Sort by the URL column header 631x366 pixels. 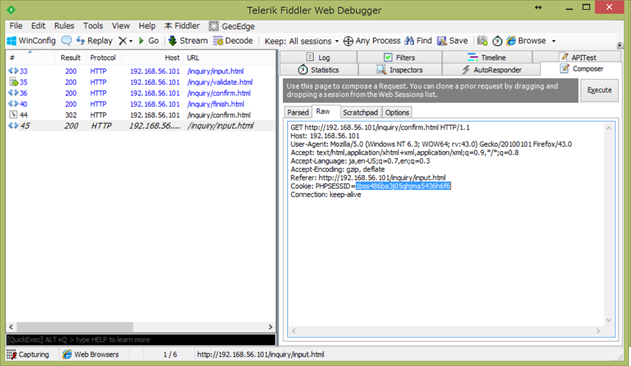pos(229,58)
